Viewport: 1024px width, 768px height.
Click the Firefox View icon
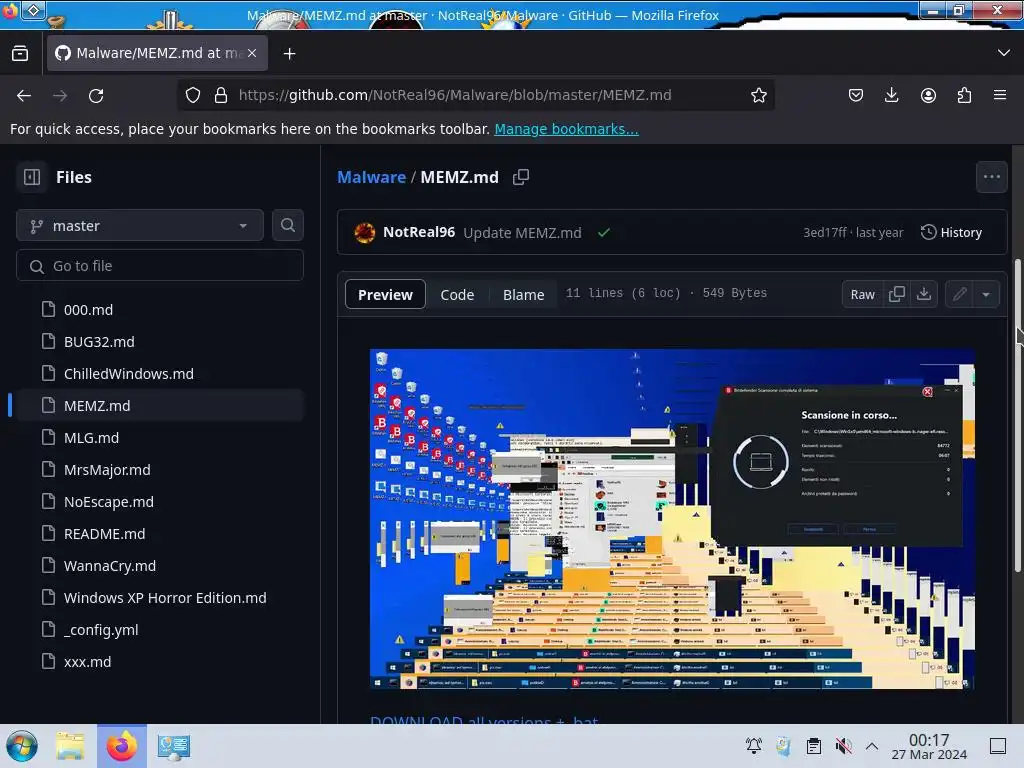(20, 54)
